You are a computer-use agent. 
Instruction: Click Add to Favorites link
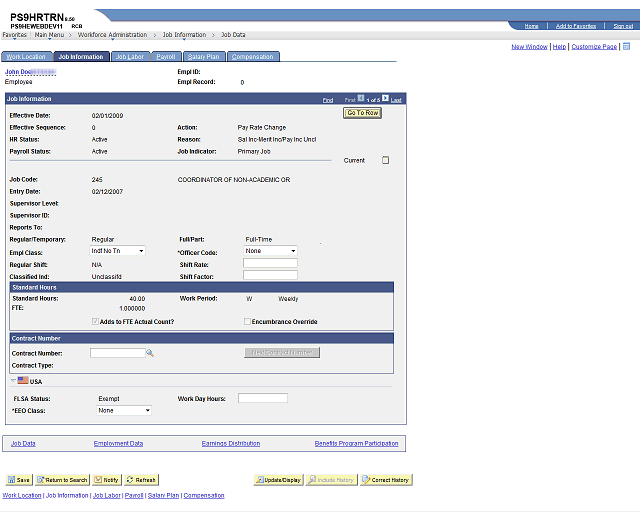click(x=576, y=26)
